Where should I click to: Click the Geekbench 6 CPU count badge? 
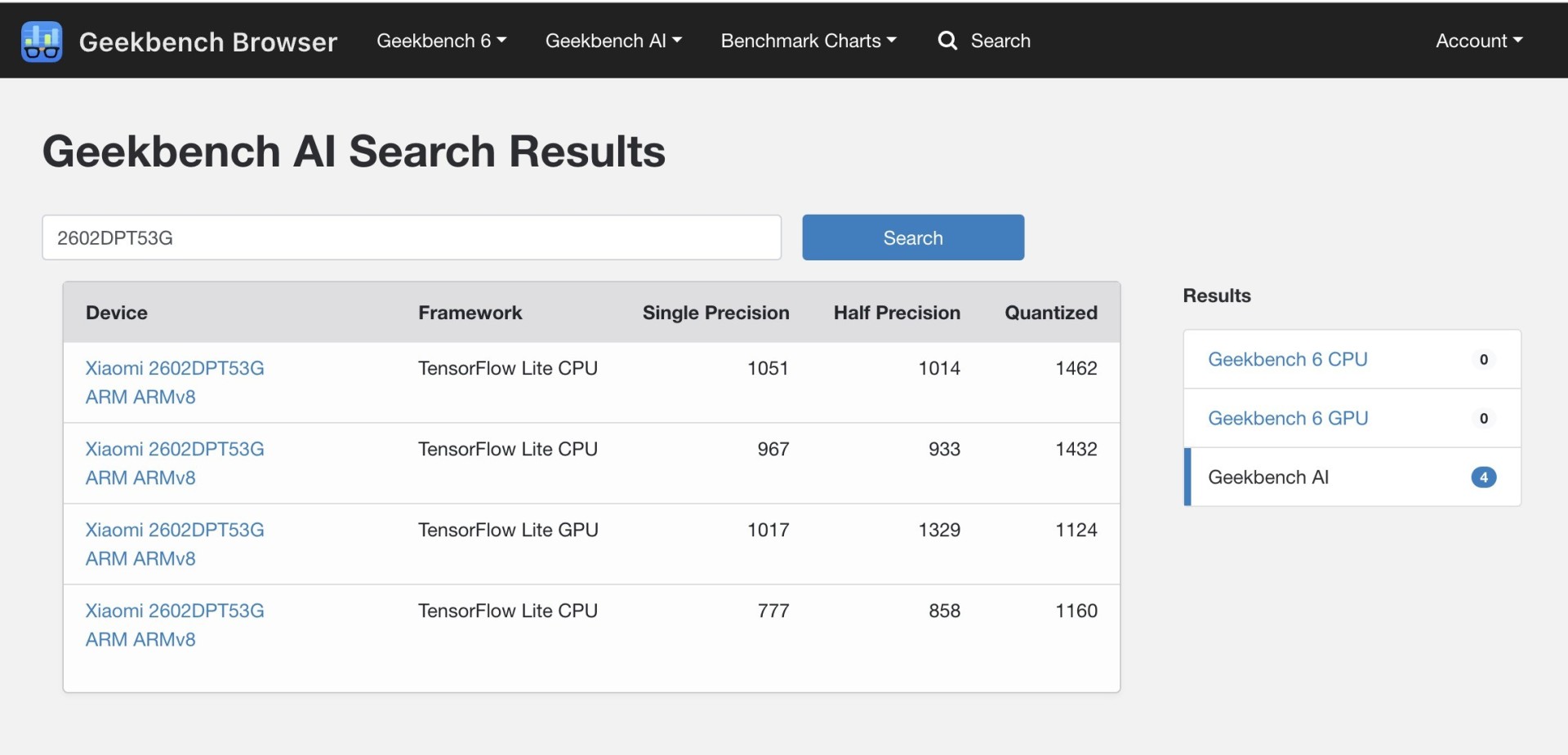point(1483,359)
